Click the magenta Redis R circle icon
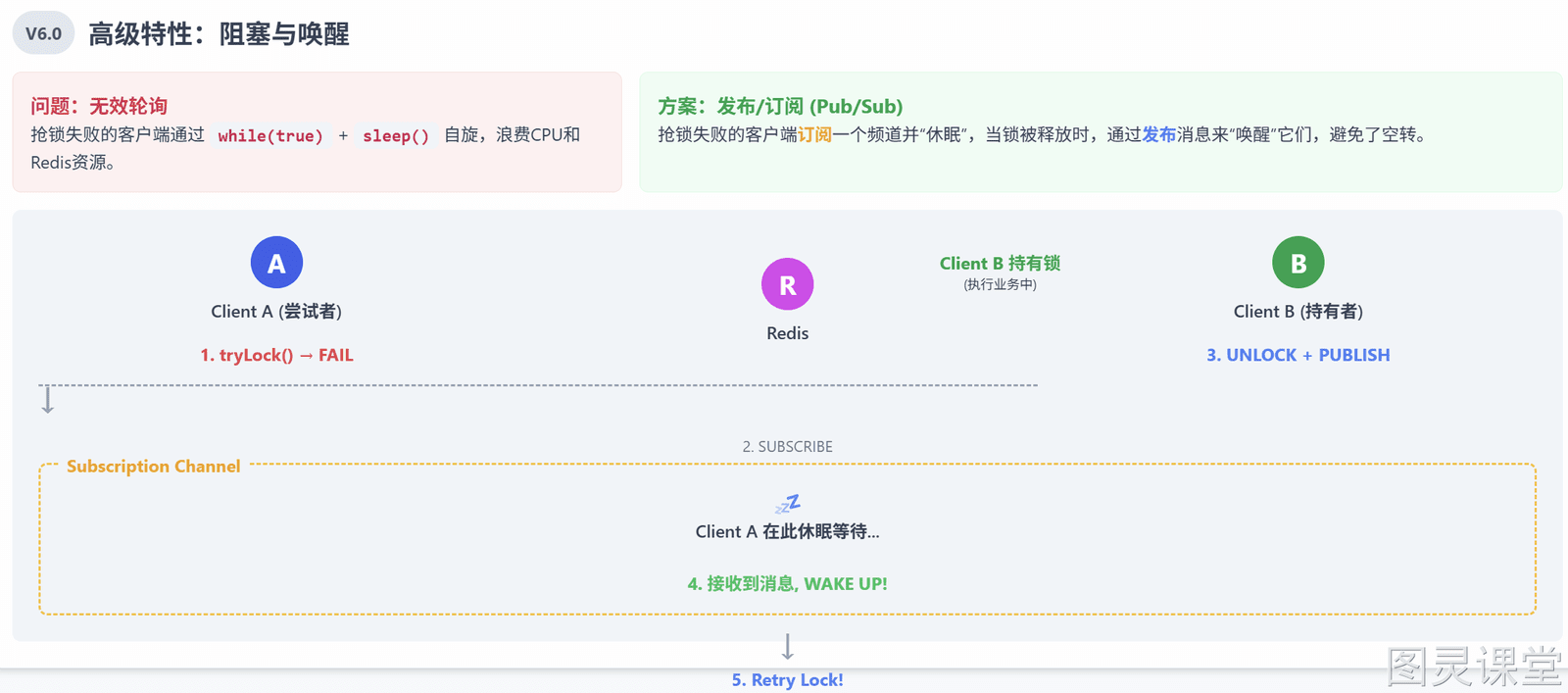This screenshot has height=693, width=1568. pos(788,284)
